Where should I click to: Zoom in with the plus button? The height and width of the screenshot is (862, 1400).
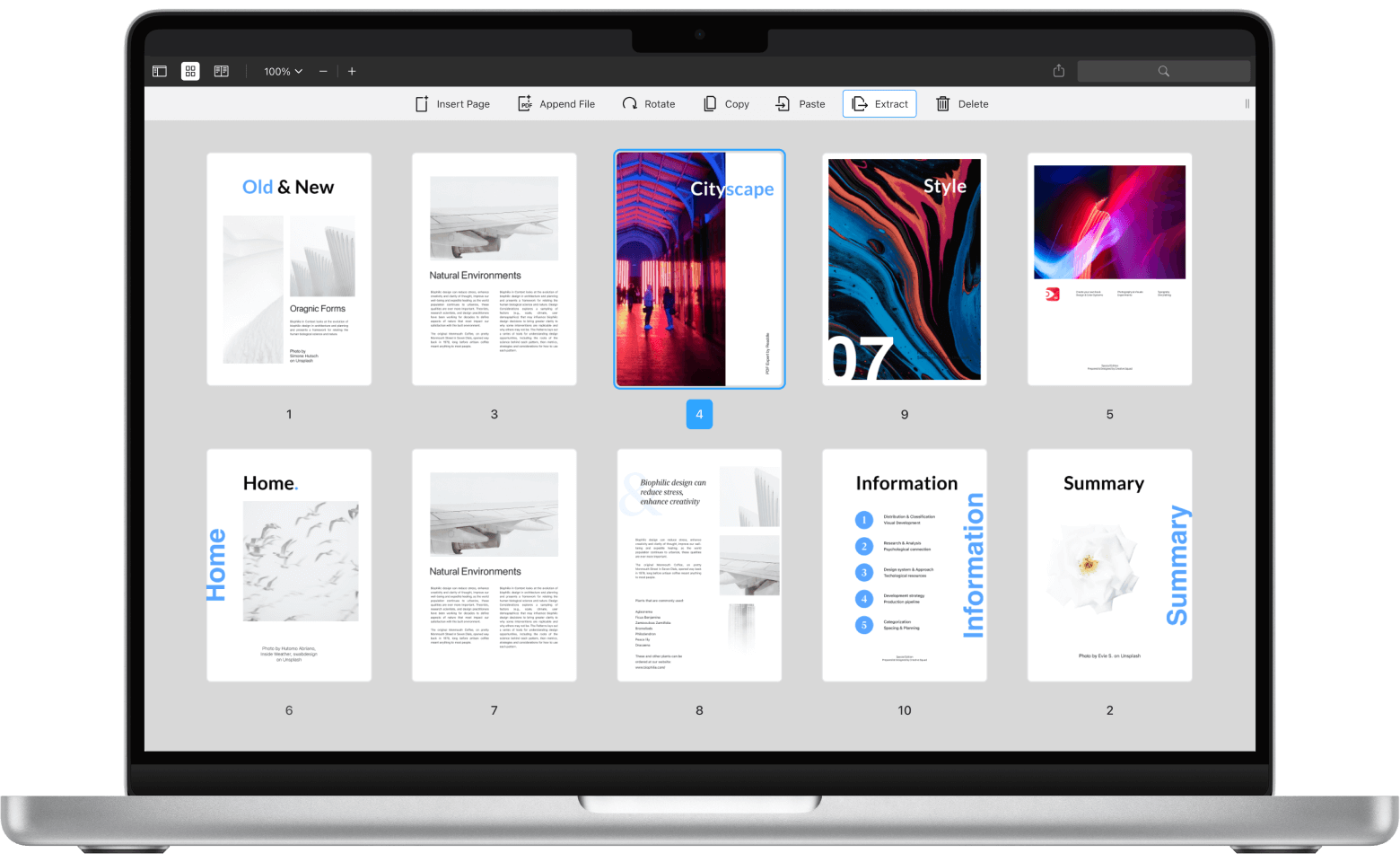(x=352, y=71)
